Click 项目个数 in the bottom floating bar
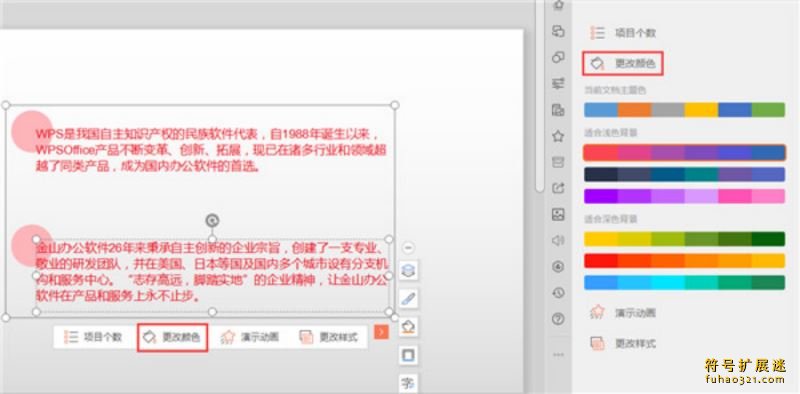The height and width of the screenshot is (394, 800). tap(93, 337)
